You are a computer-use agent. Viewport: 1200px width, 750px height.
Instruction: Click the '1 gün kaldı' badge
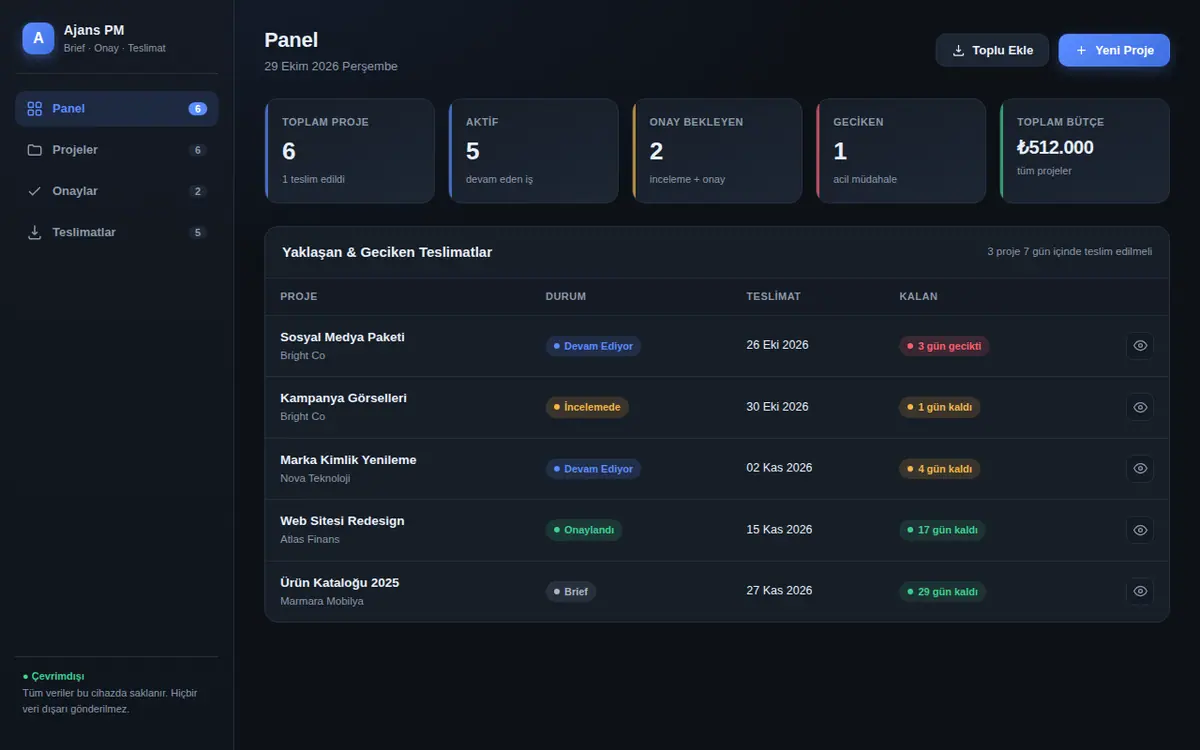pyautogui.click(x=940, y=407)
